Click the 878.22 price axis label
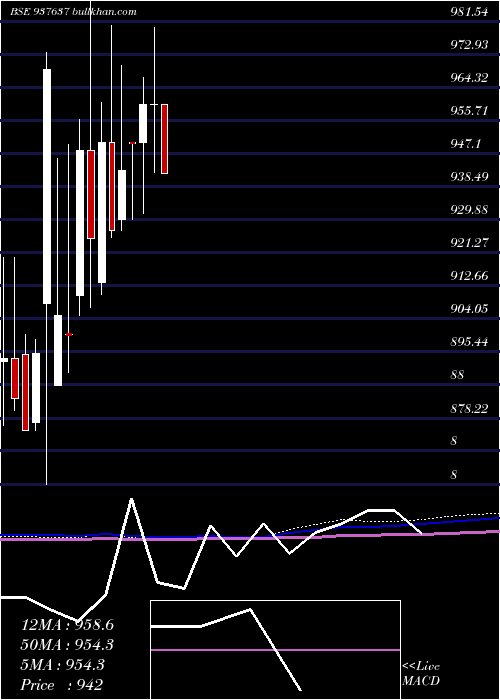Image resolution: width=500 pixels, height=700 pixels. pyautogui.click(x=468, y=408)
